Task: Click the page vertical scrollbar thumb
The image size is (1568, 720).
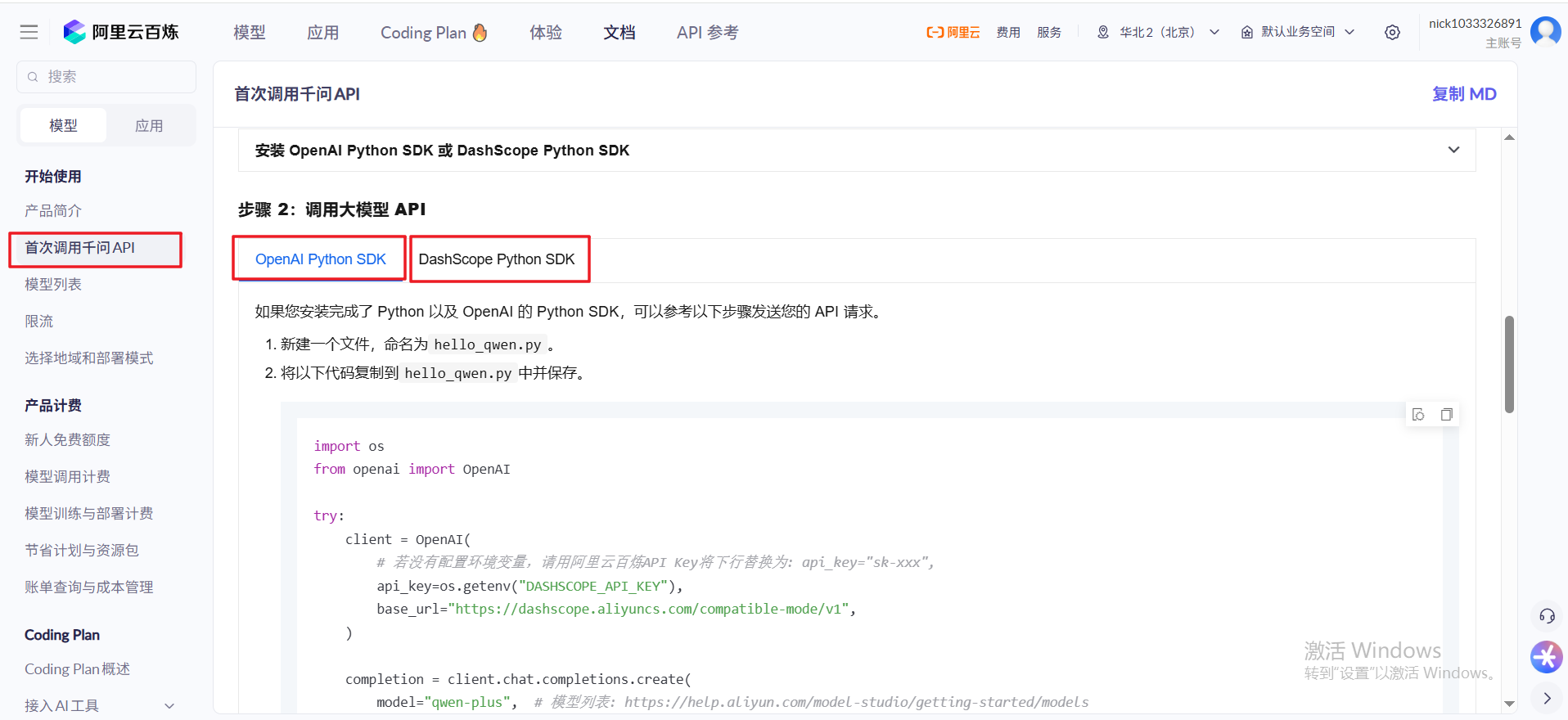Action: click(1509, 364)
